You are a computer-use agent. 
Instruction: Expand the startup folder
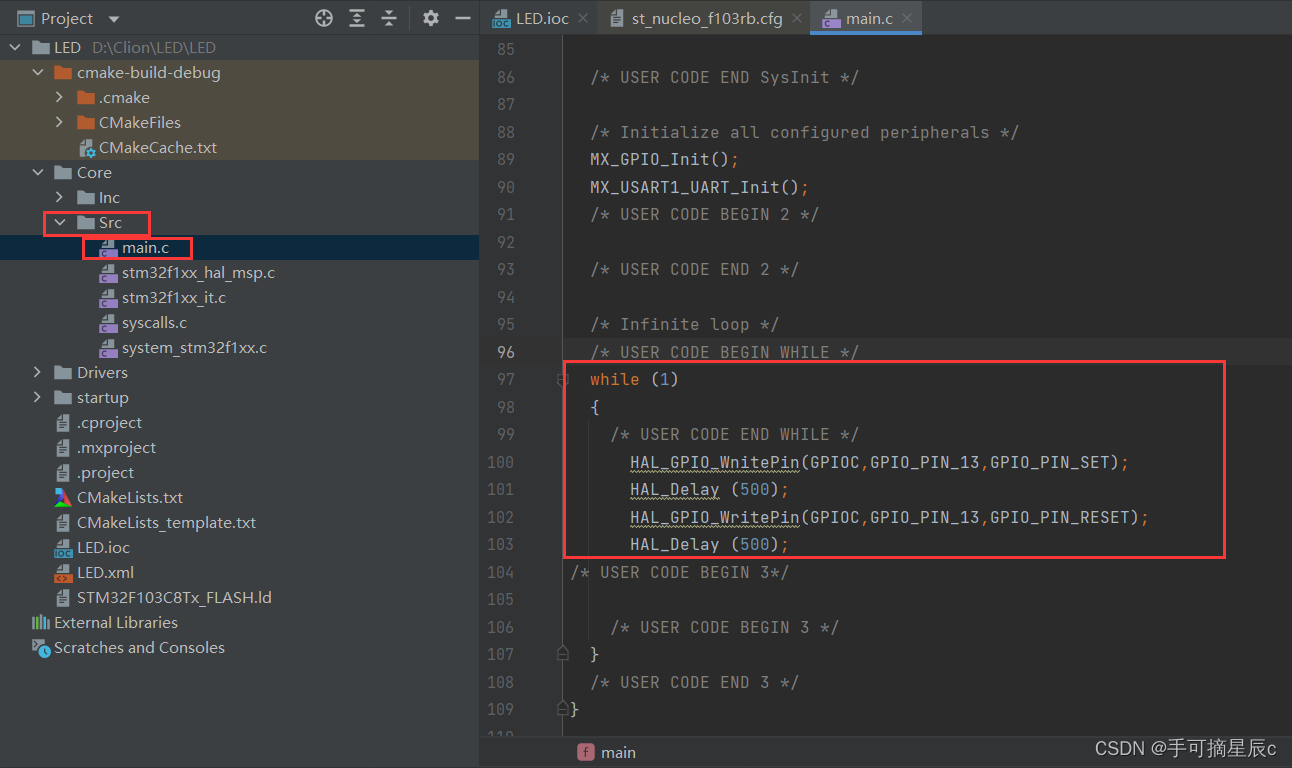point(38,397)
